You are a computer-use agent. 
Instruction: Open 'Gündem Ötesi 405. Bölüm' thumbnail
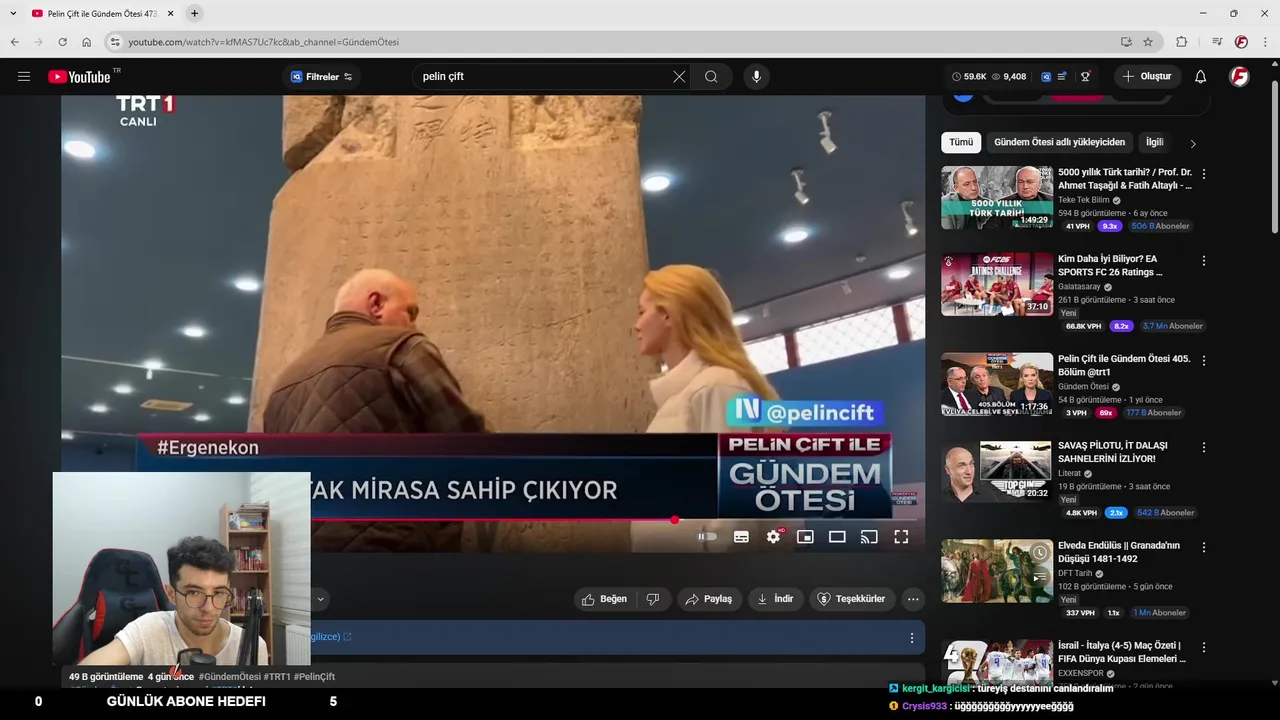(997, 384)
